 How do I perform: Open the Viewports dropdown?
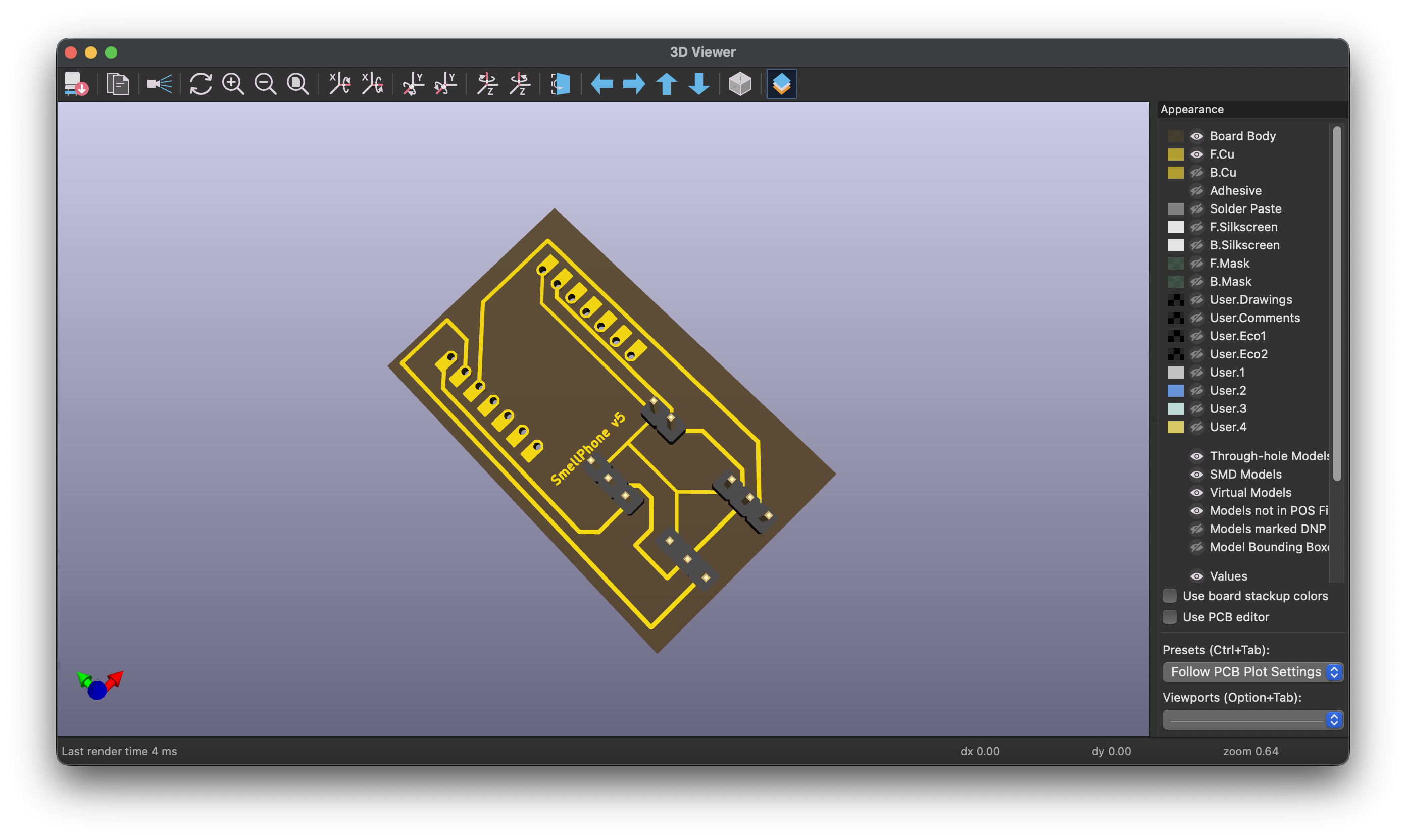(x=1252, y=719)
